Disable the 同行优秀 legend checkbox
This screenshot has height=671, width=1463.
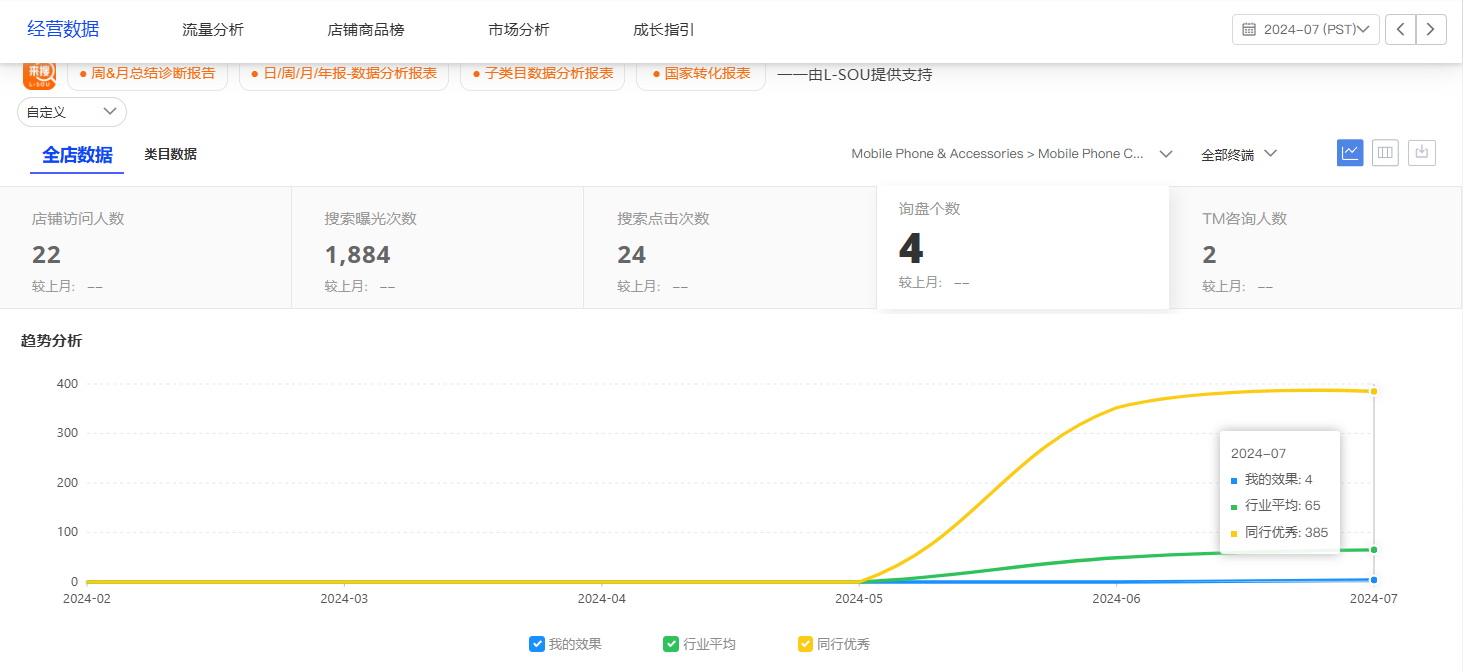[805, 644]
